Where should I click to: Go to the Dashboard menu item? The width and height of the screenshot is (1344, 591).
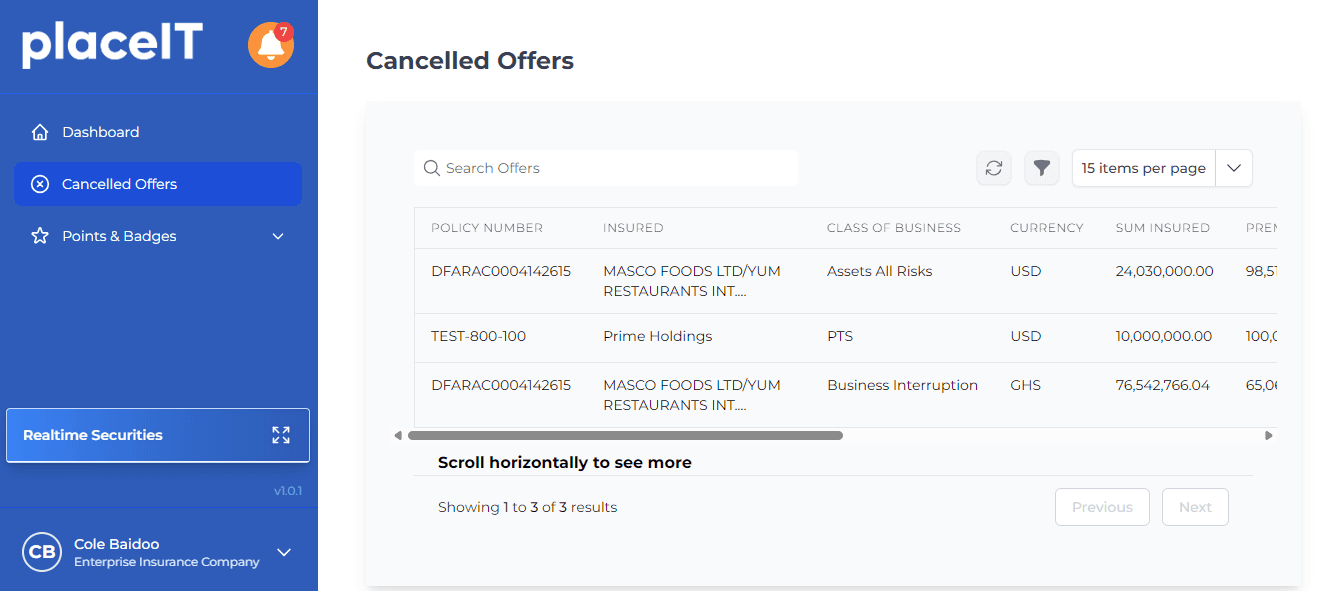coord(100,132)
